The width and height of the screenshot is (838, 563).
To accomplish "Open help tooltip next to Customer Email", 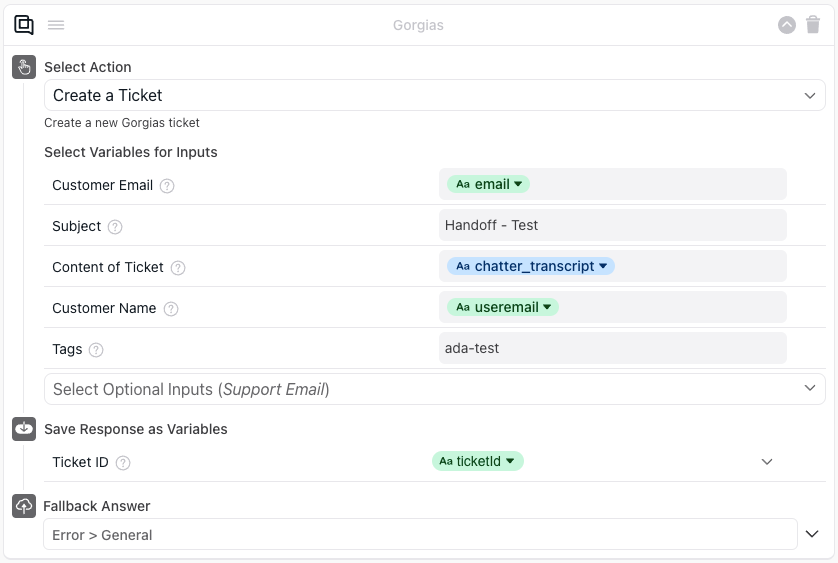I will click(x=167, y=186).
